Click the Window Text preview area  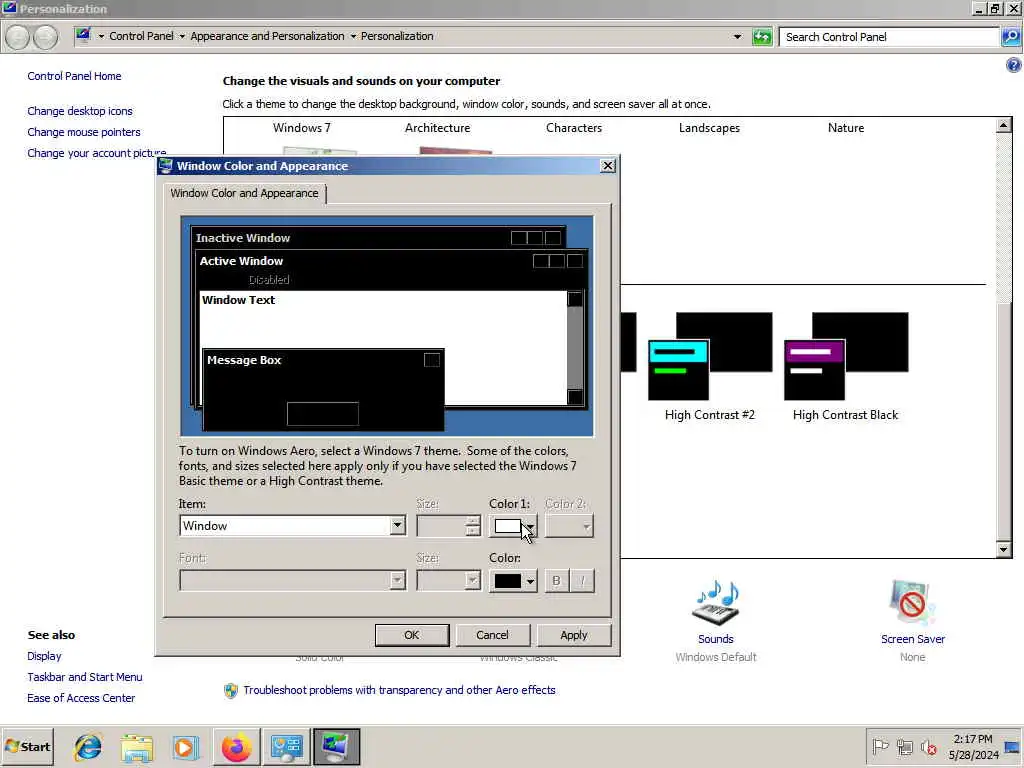tap(383, 320)
